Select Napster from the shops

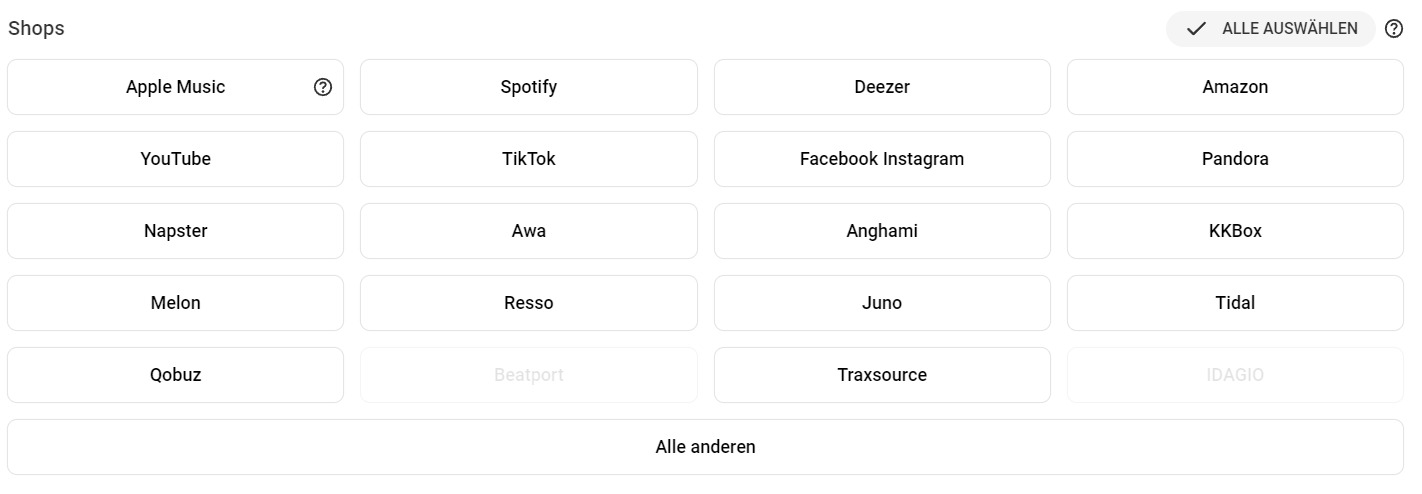(175, 231)
